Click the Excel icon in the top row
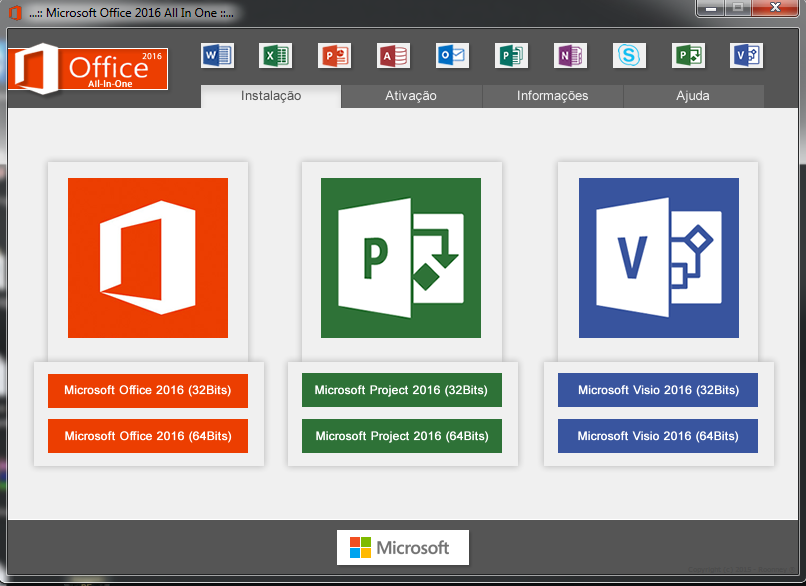 coord(276,56)
